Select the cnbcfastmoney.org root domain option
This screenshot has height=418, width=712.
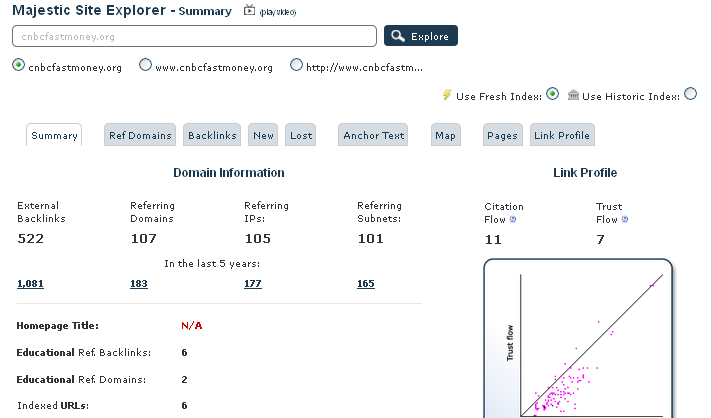(18, 66)
